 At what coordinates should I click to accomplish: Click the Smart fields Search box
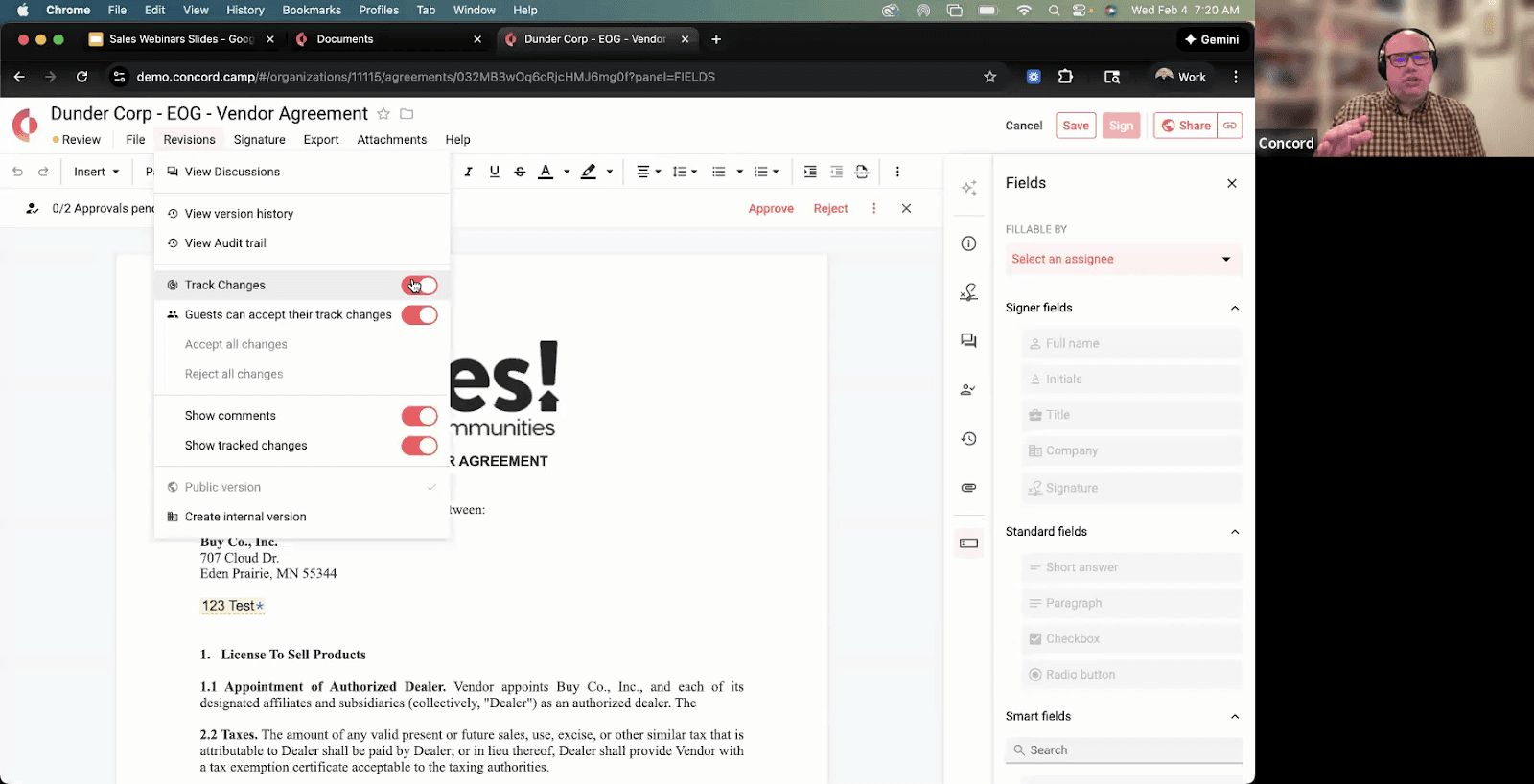tap(1124, 750)
